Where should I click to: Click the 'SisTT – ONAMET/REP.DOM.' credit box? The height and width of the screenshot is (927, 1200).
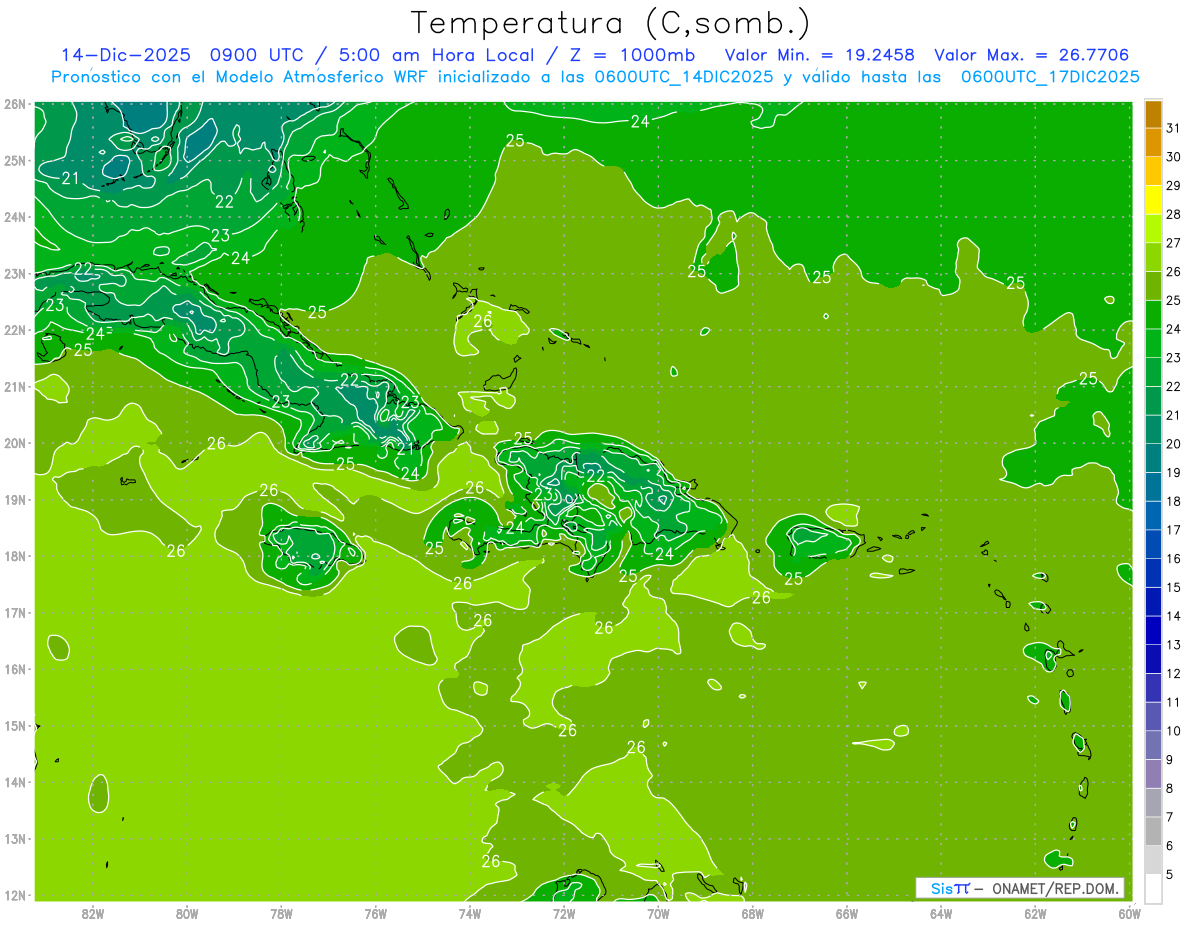coord(1020,888)
